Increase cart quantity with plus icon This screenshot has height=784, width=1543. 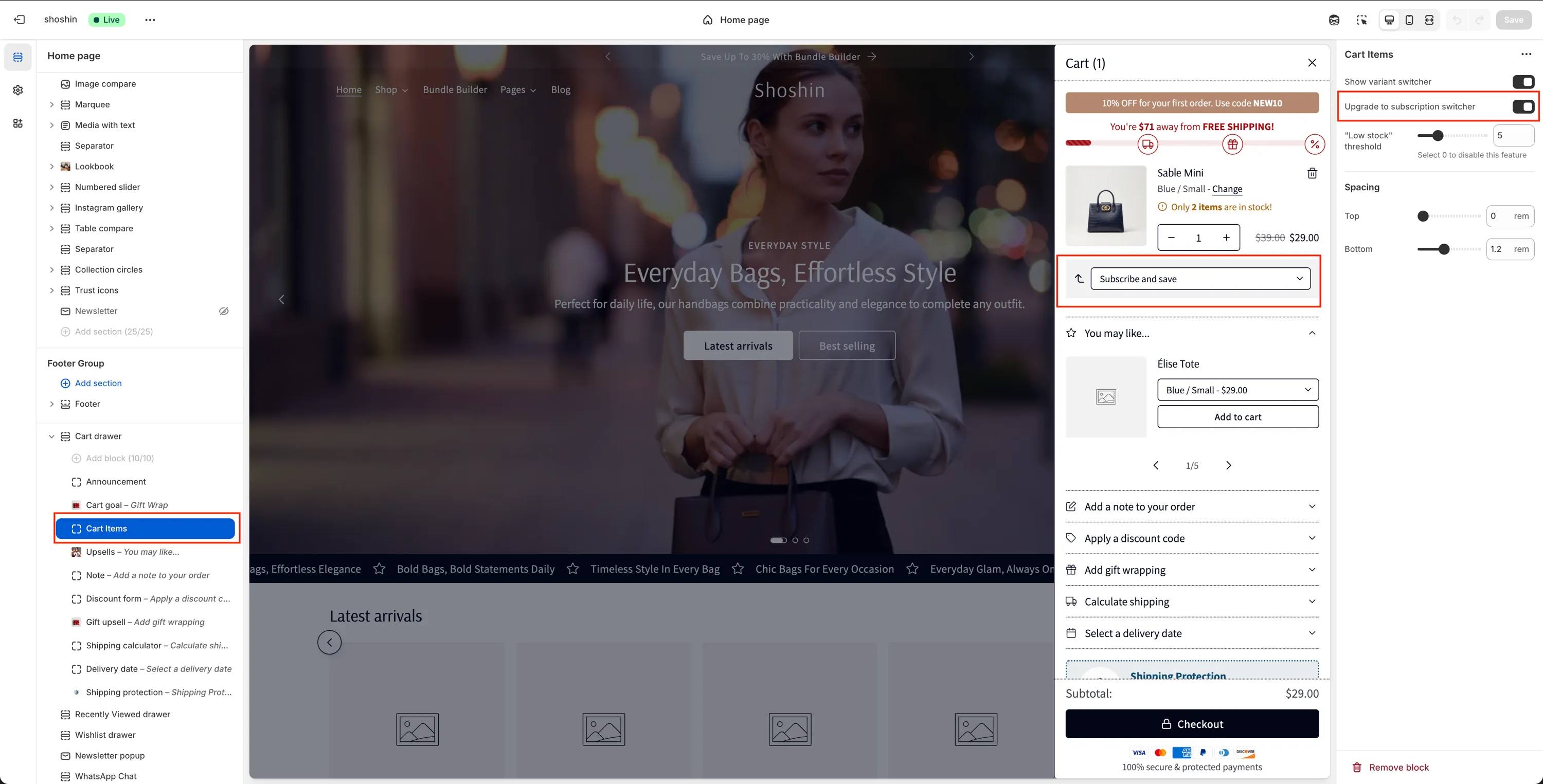[1226, 238]
